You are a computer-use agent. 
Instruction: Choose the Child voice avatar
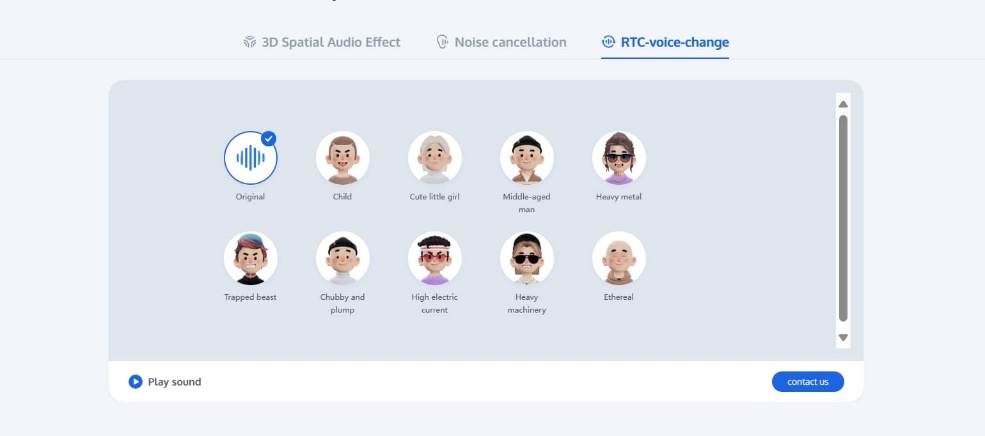pyautogui.click(x=343, y=158)
